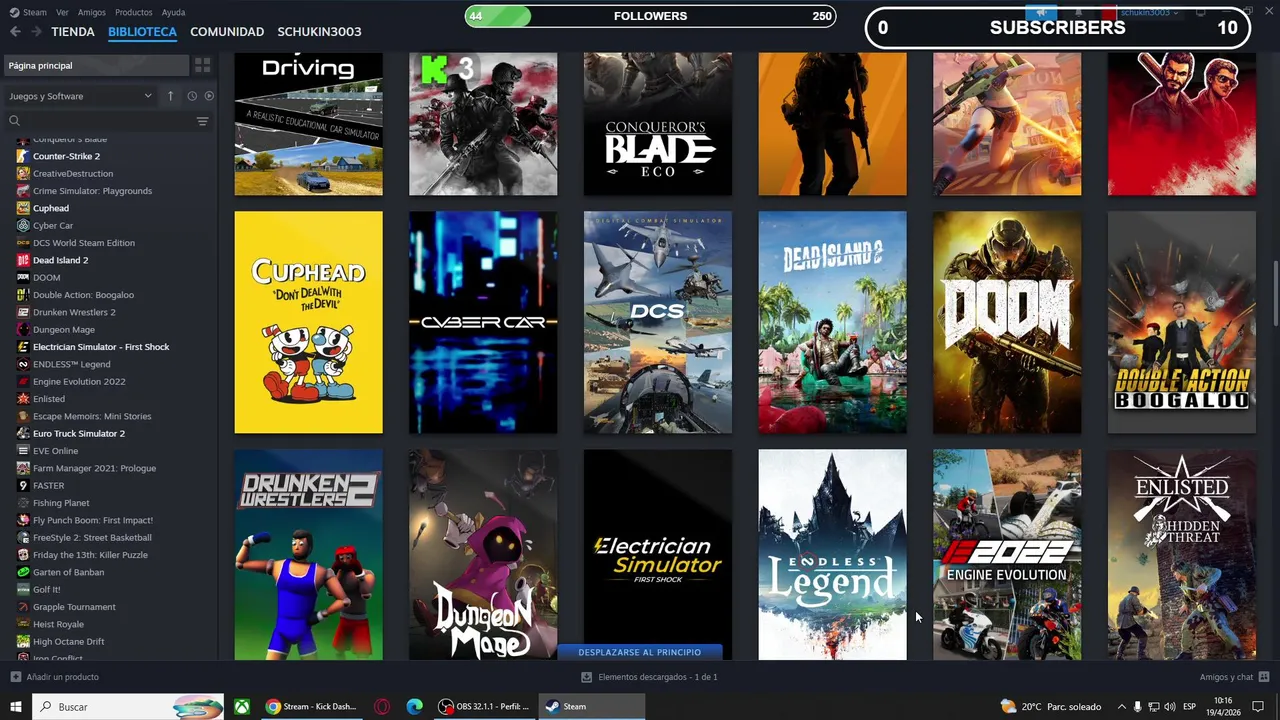Click the EVE Online list icon

tap(23, 451)
